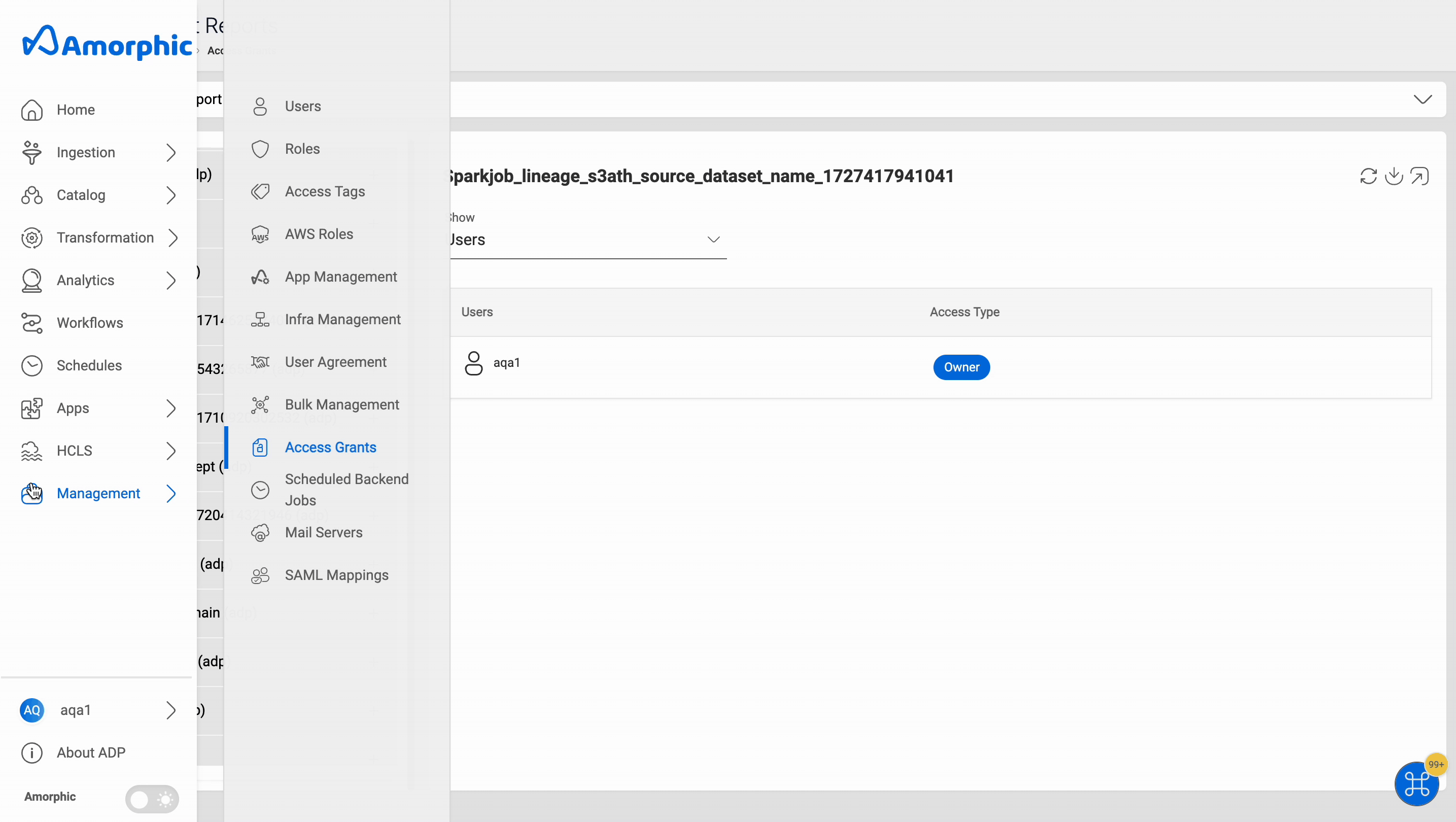Select Mail Servers menu item
Image resolution: width=1456 pixels, height=822 pixels.
click(x=323, y=533)
